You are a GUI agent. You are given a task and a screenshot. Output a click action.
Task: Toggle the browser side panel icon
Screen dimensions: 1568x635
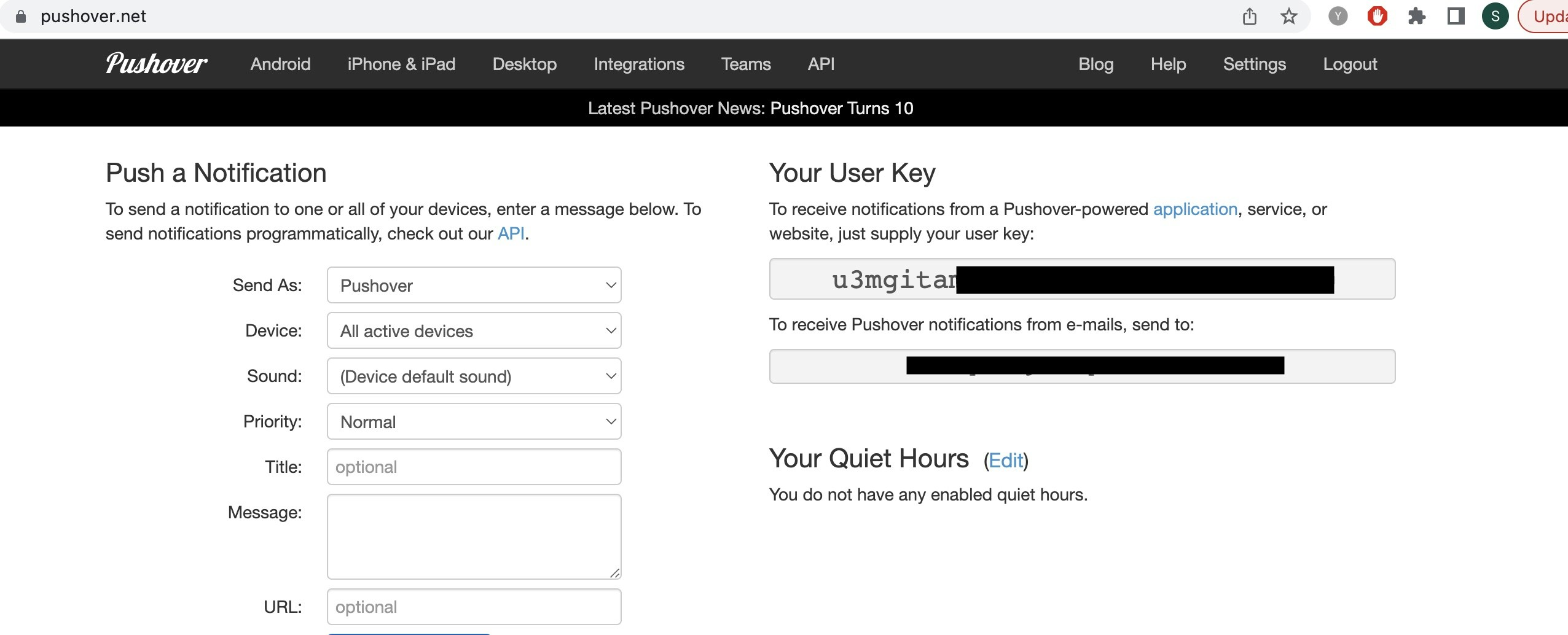(1456, 17)
